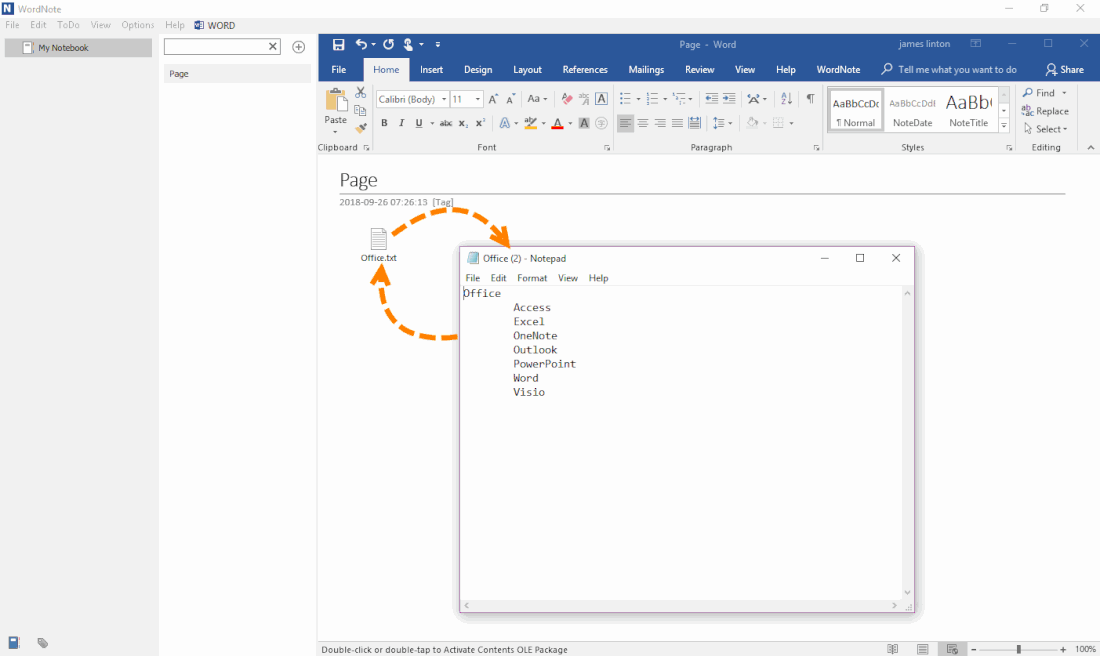Open the WordNote ribbon tab
The height and width of the screenshot is (656, 1100).
(x=838, y=69)
